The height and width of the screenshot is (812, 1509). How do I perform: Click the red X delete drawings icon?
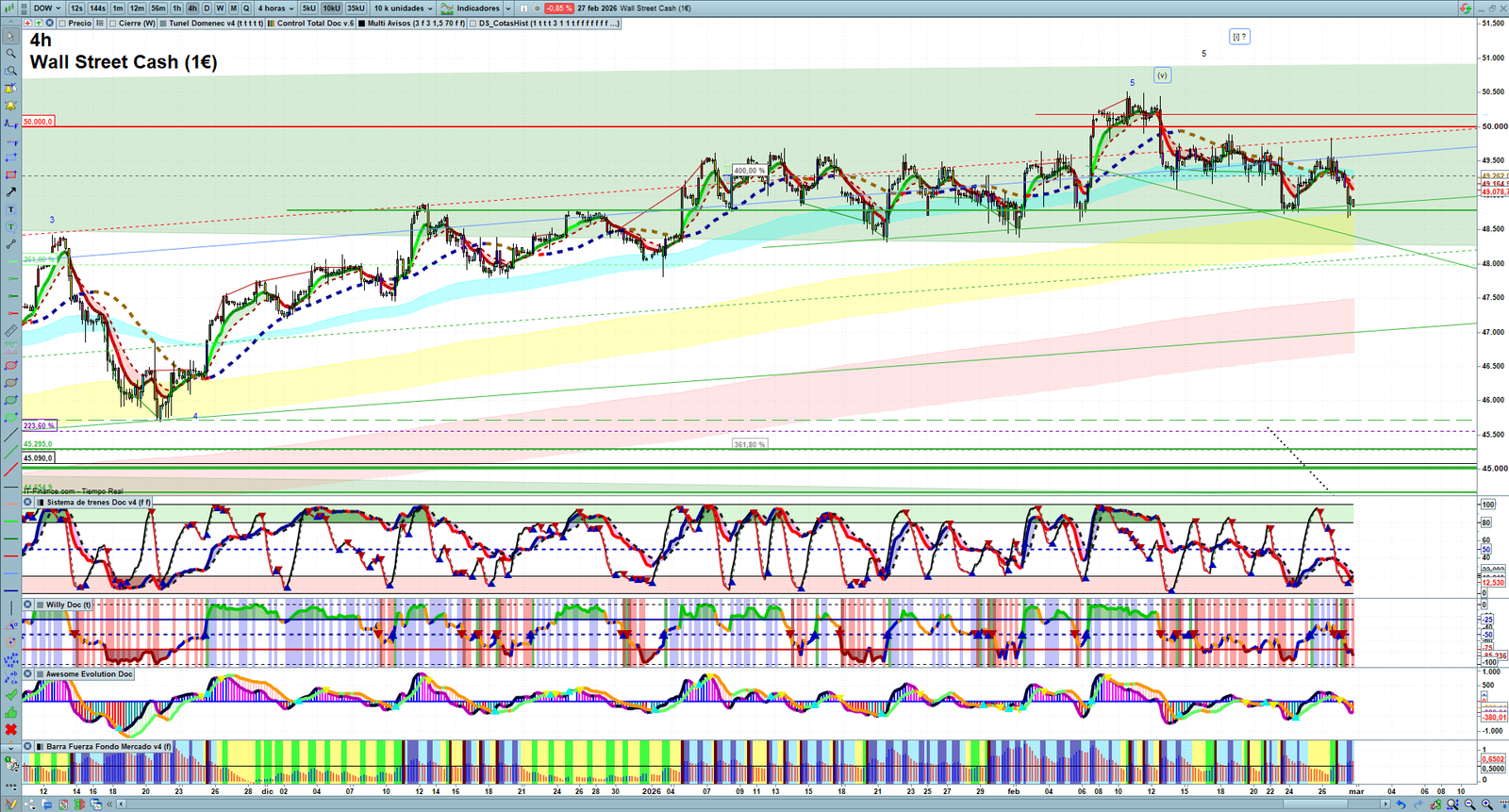[10, 729]
